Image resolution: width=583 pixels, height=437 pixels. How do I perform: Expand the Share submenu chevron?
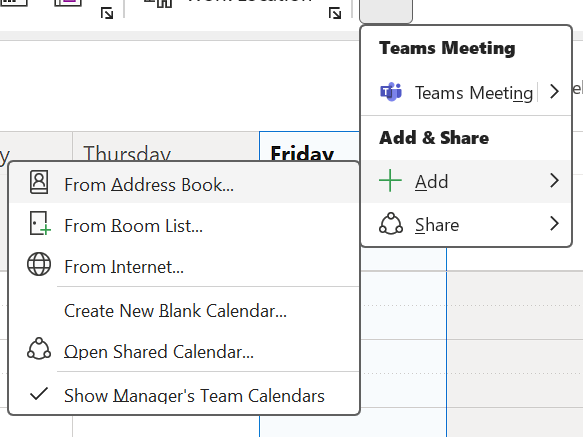point(554,224)
